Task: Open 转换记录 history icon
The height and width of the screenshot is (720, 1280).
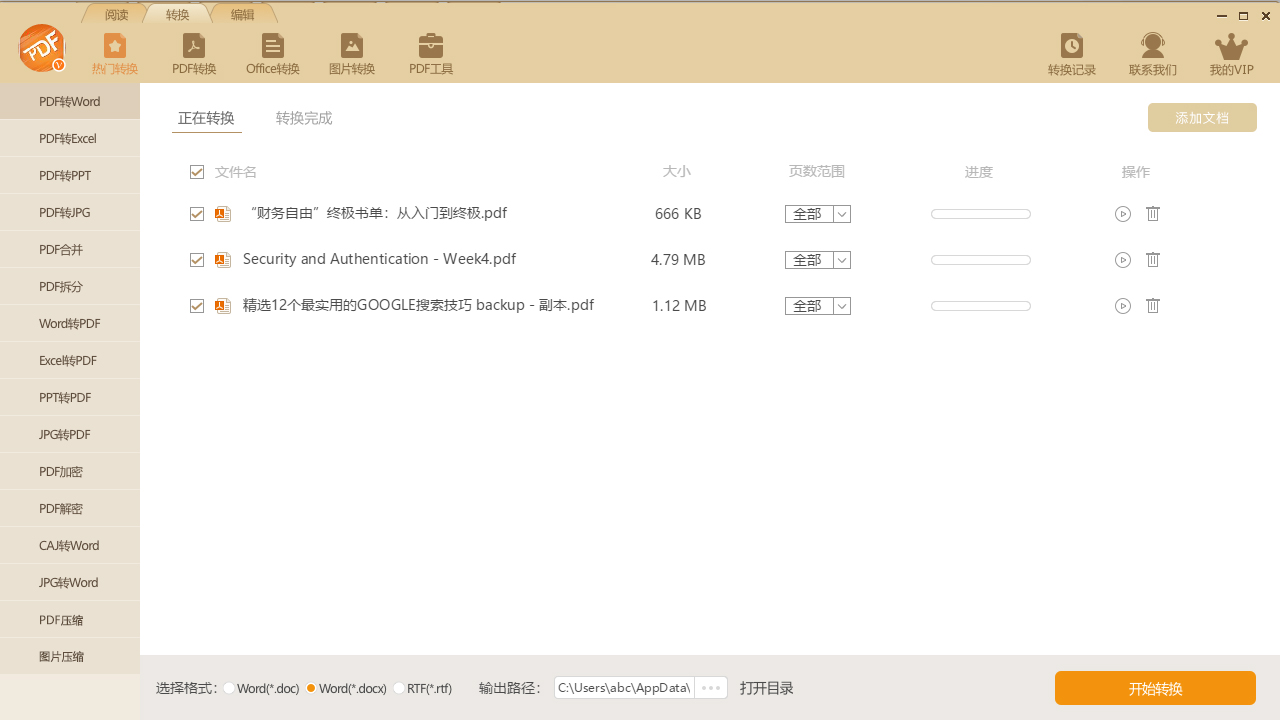Action: coord(1072,54)
